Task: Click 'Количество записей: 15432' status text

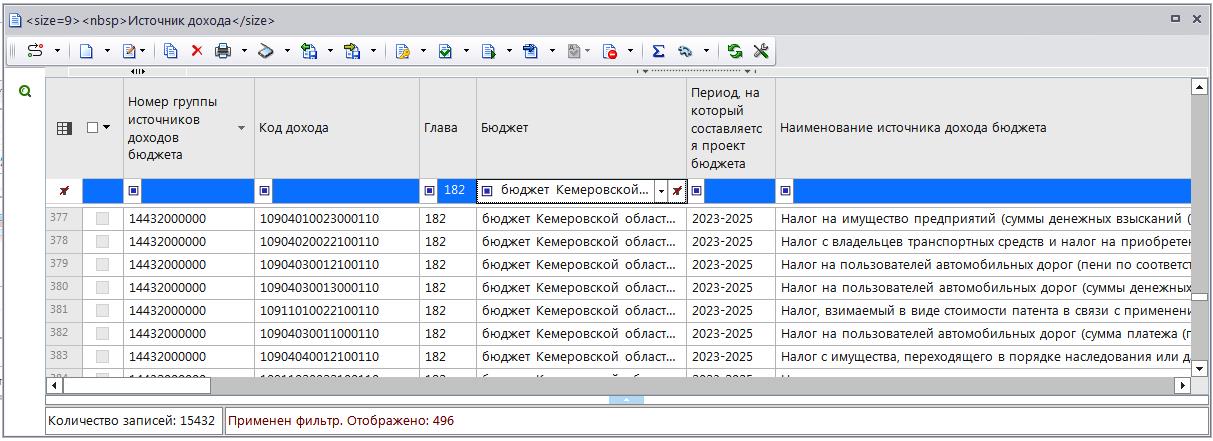Action: tap(131, 421)
